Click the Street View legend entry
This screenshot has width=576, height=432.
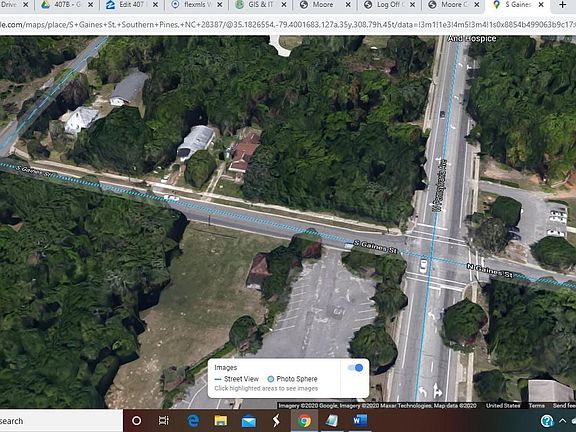(x=237, y=379)
